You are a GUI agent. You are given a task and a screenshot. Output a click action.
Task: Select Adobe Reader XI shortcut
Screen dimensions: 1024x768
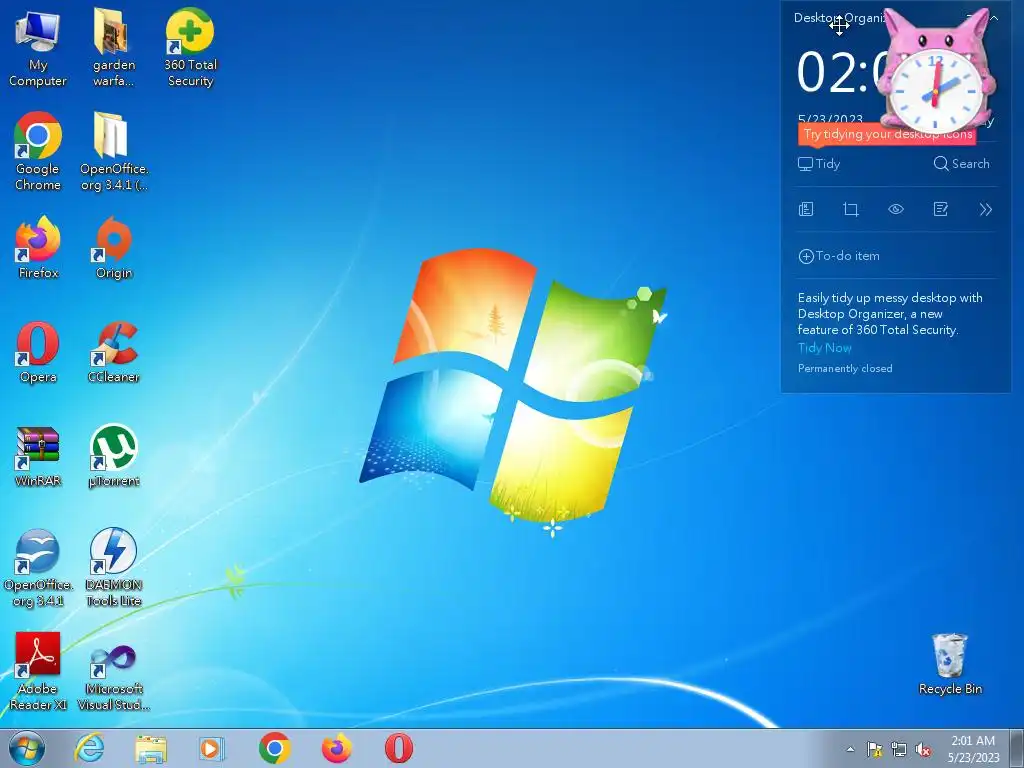coord(38,671)
